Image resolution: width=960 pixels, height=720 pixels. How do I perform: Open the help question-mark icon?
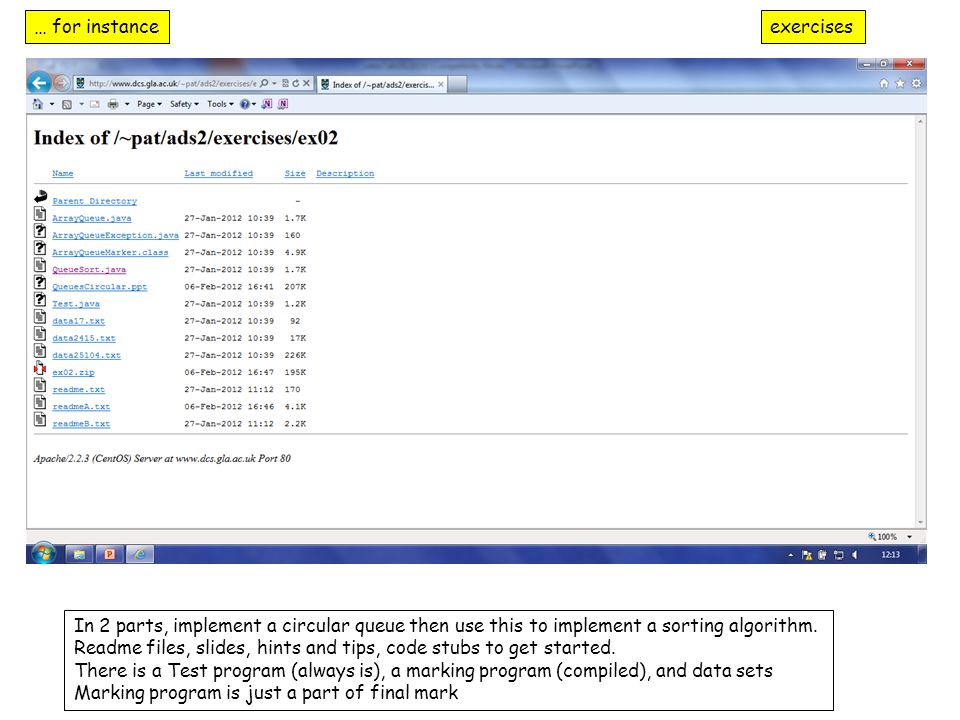click(245, 104)
